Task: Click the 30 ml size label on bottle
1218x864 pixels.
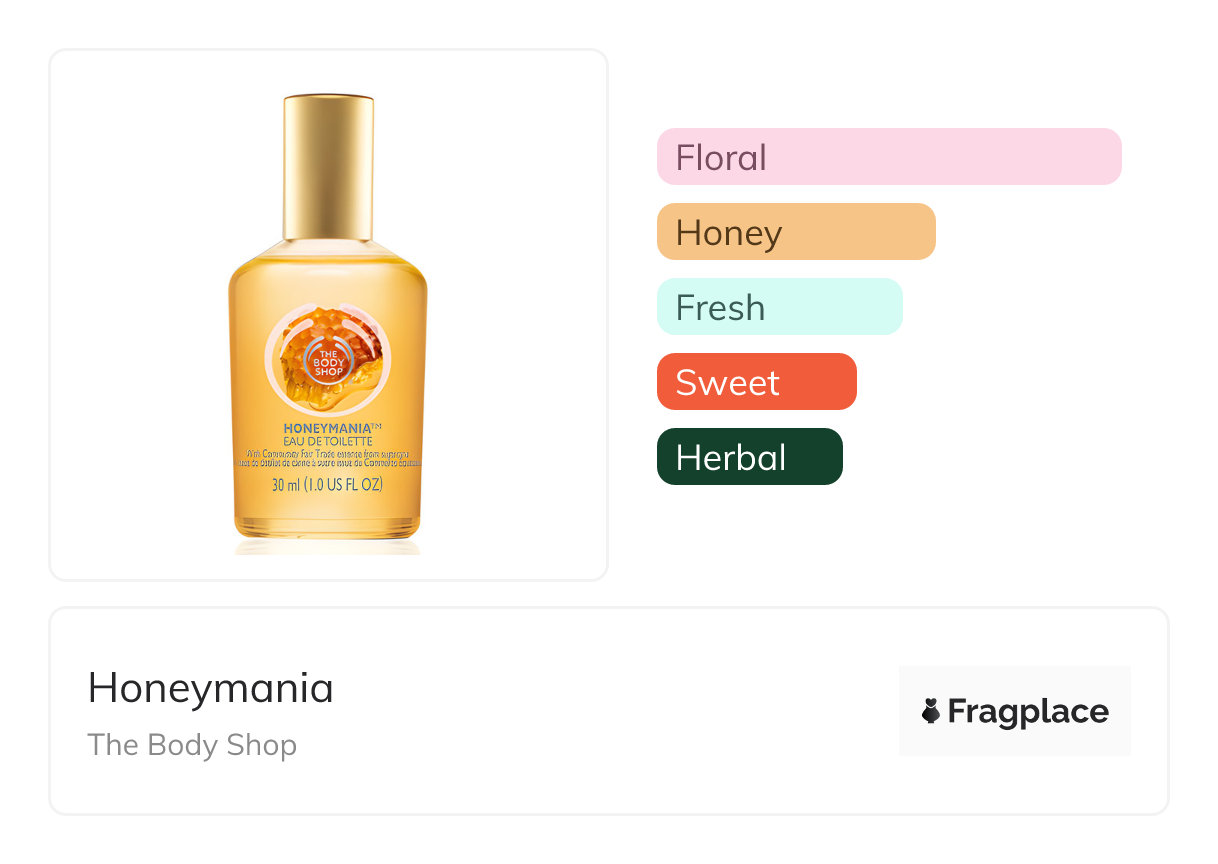Action: coord(328,486)
